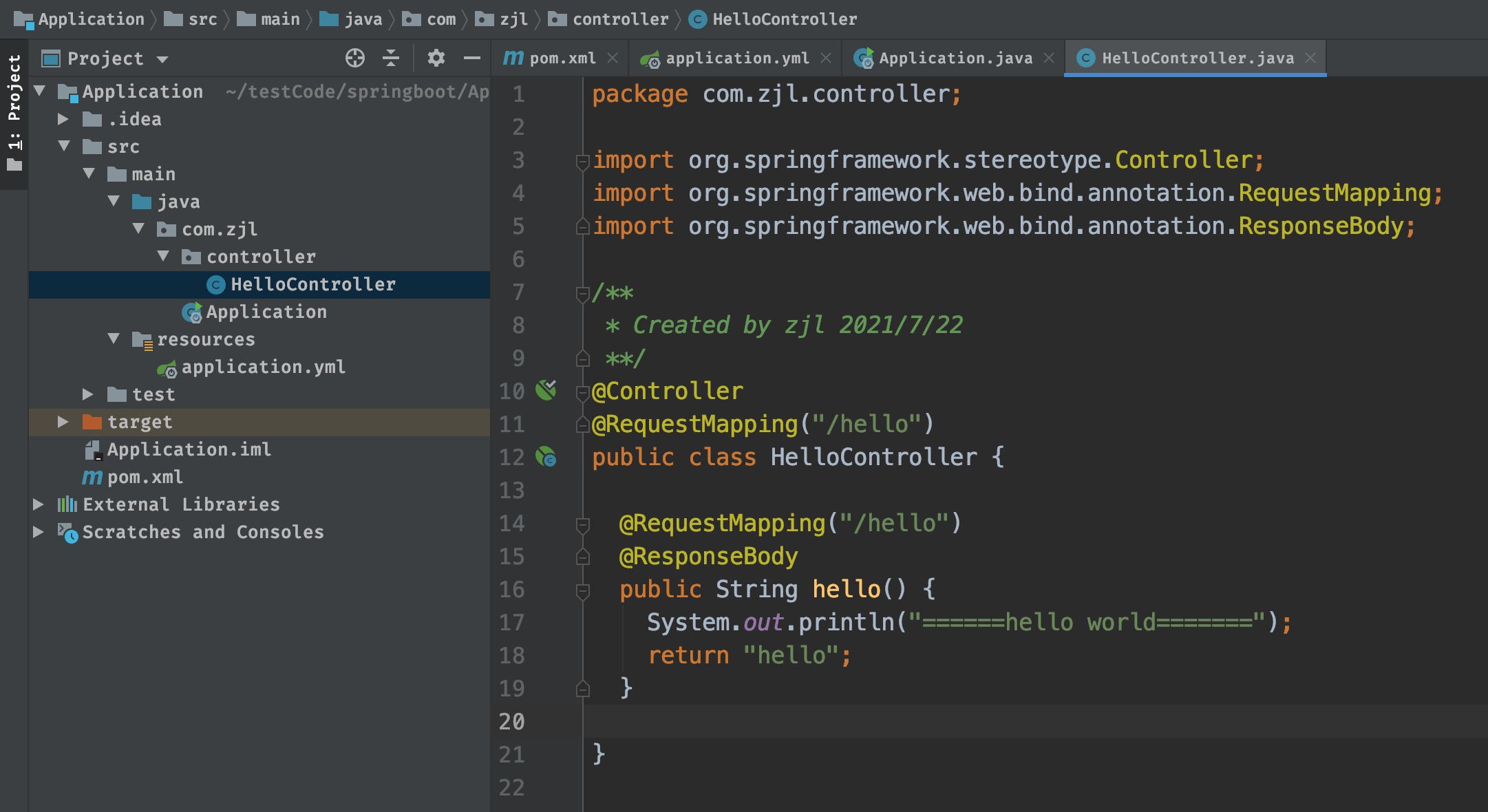The width and height of the screenshot is (1488, 812).
Task: Click Spring bean gutter icon on line 10
Action: (546, 390)
